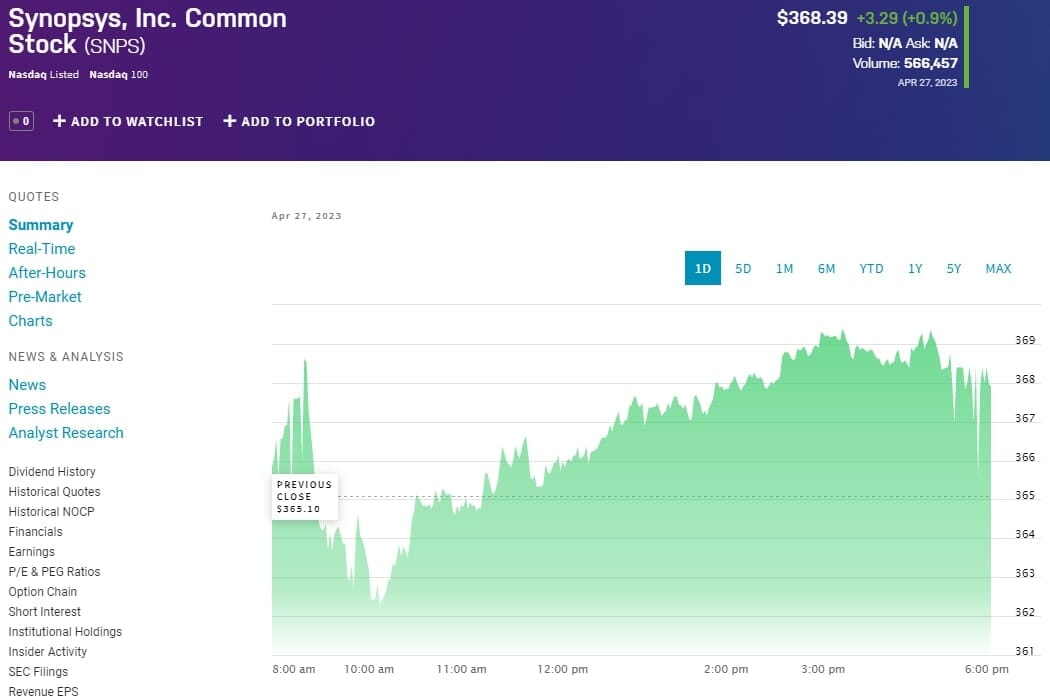Image resolution: width=1050 pixels, height=698 pixels.
Task: Open the Option Chain sidebar item
Action: click(x=43, y=592)
